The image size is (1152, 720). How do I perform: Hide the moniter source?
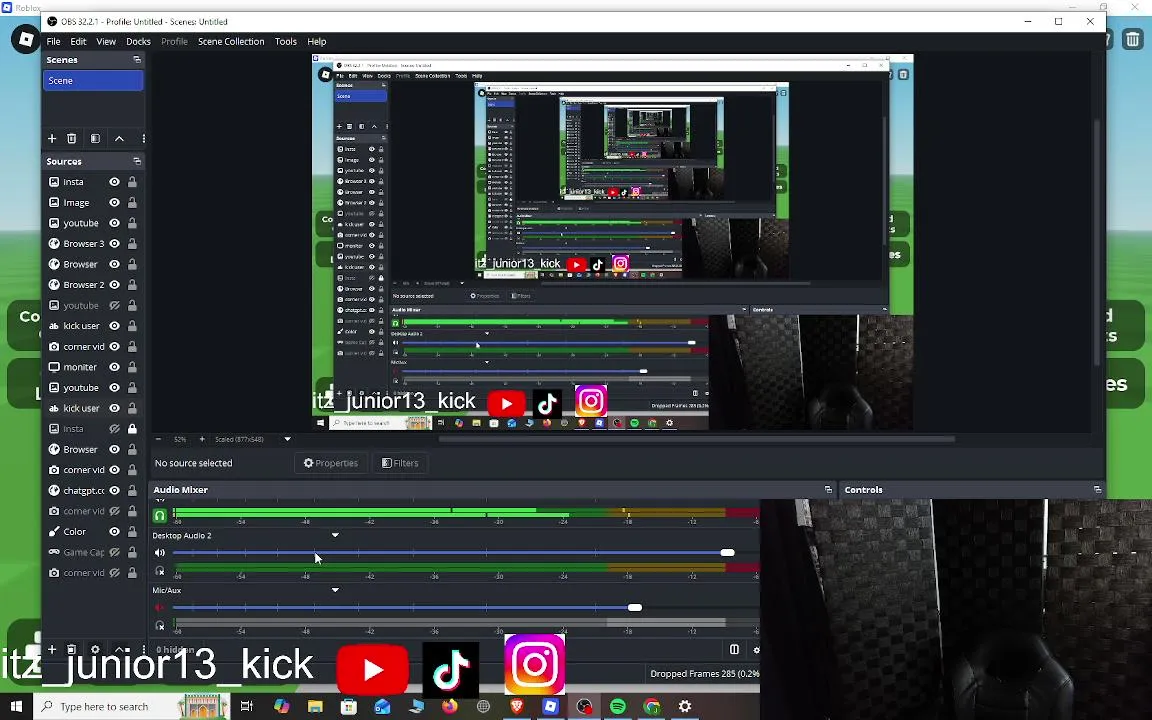pos(115,367)
